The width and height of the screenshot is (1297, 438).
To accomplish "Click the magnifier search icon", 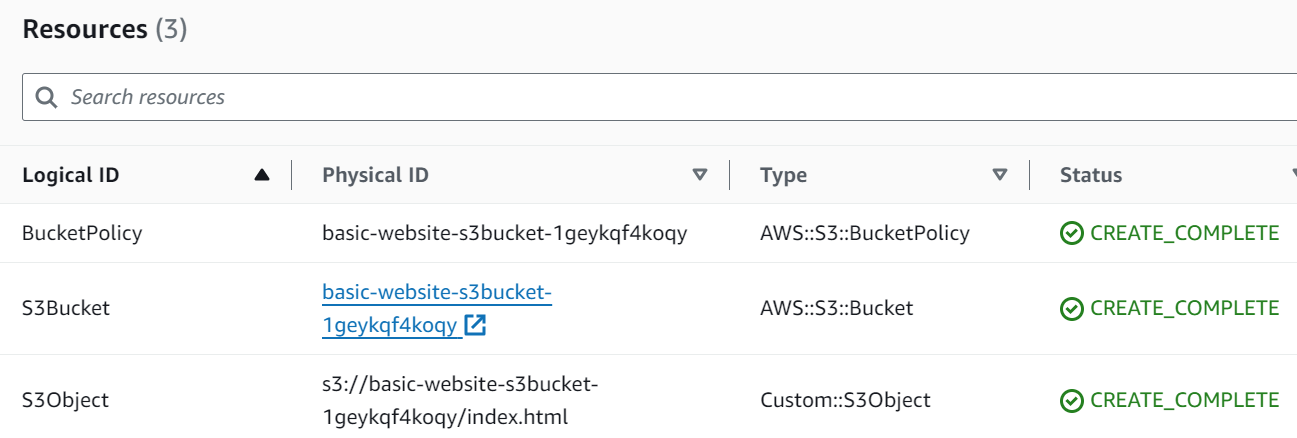I will (x=46, y=97).
